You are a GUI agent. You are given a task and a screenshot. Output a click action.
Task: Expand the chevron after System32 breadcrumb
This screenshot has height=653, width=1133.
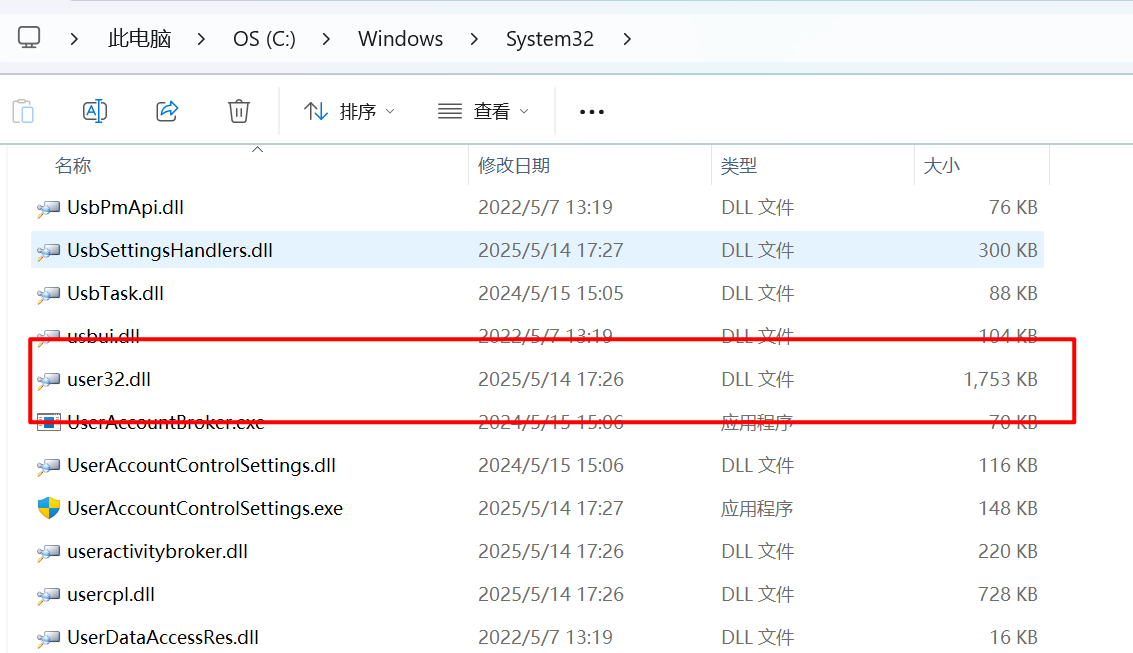(x=628, y=40)
